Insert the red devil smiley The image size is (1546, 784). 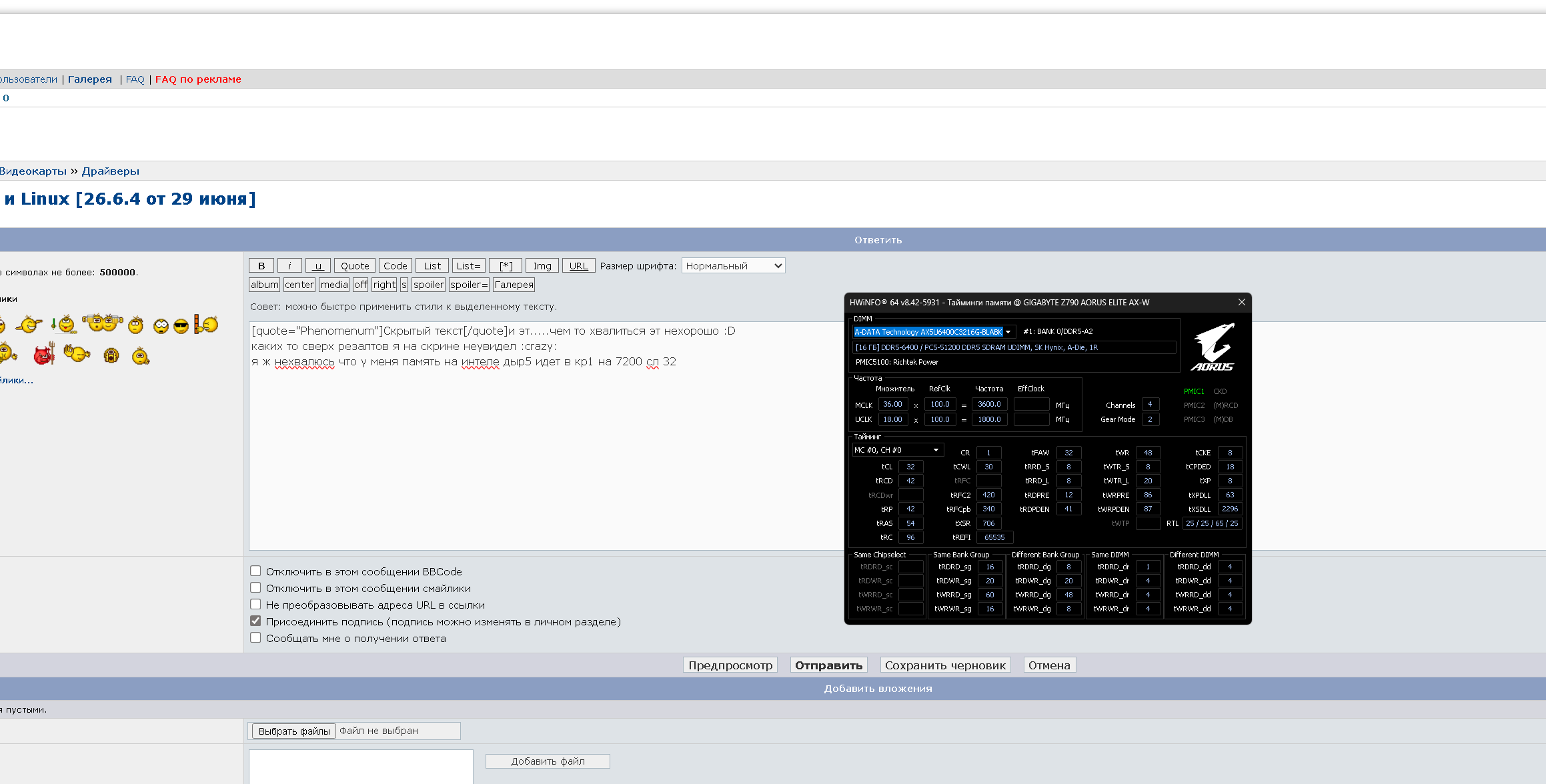(44, 354)
